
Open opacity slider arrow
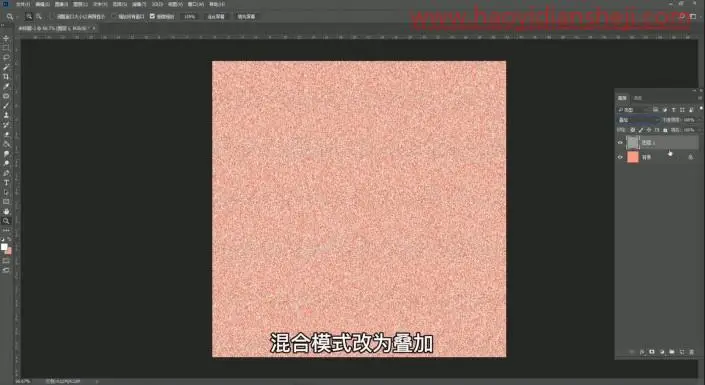698,120
